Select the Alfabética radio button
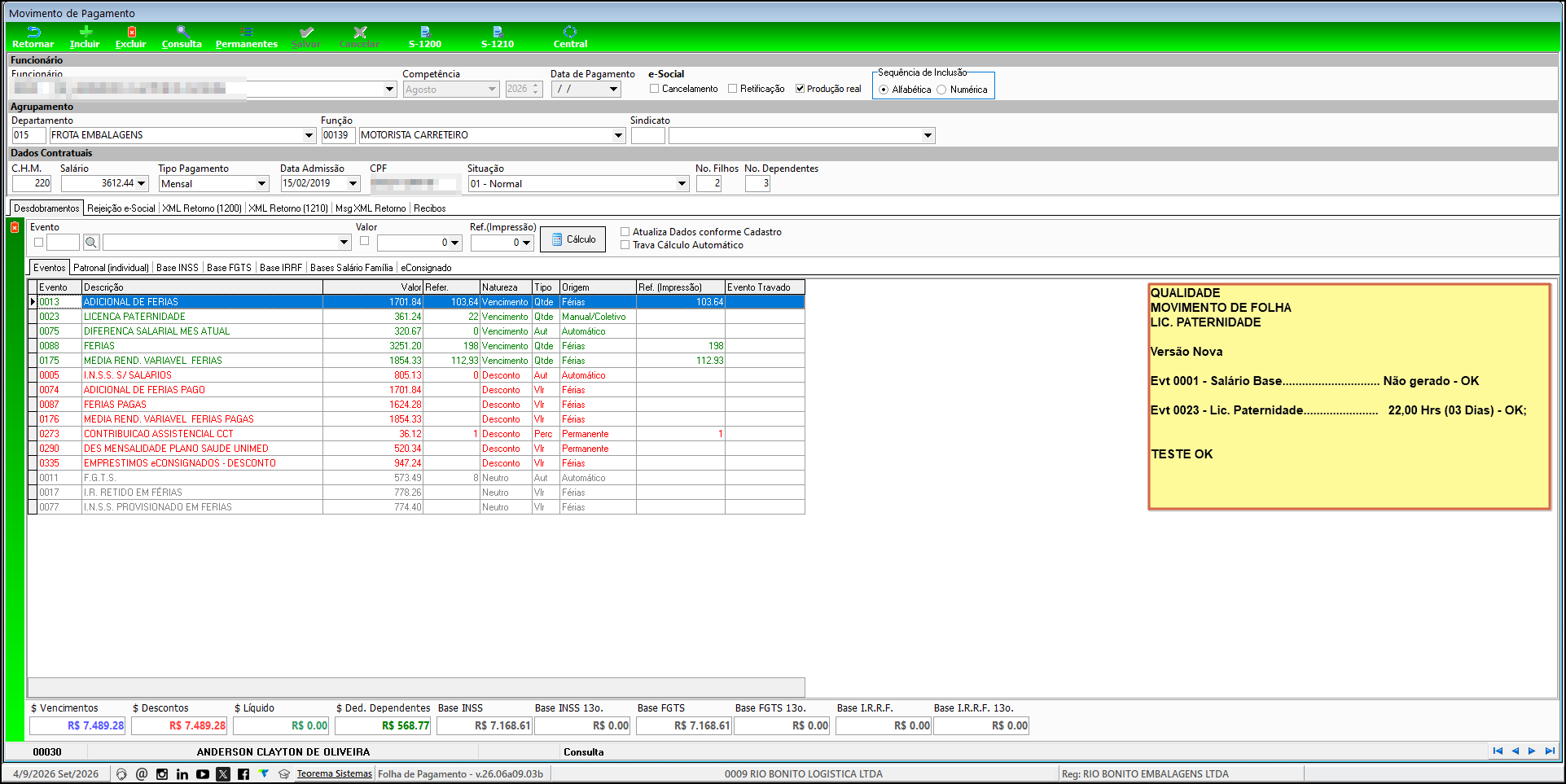The height and width of the screenshot is (784, 1566). click(x=884, y=90)
